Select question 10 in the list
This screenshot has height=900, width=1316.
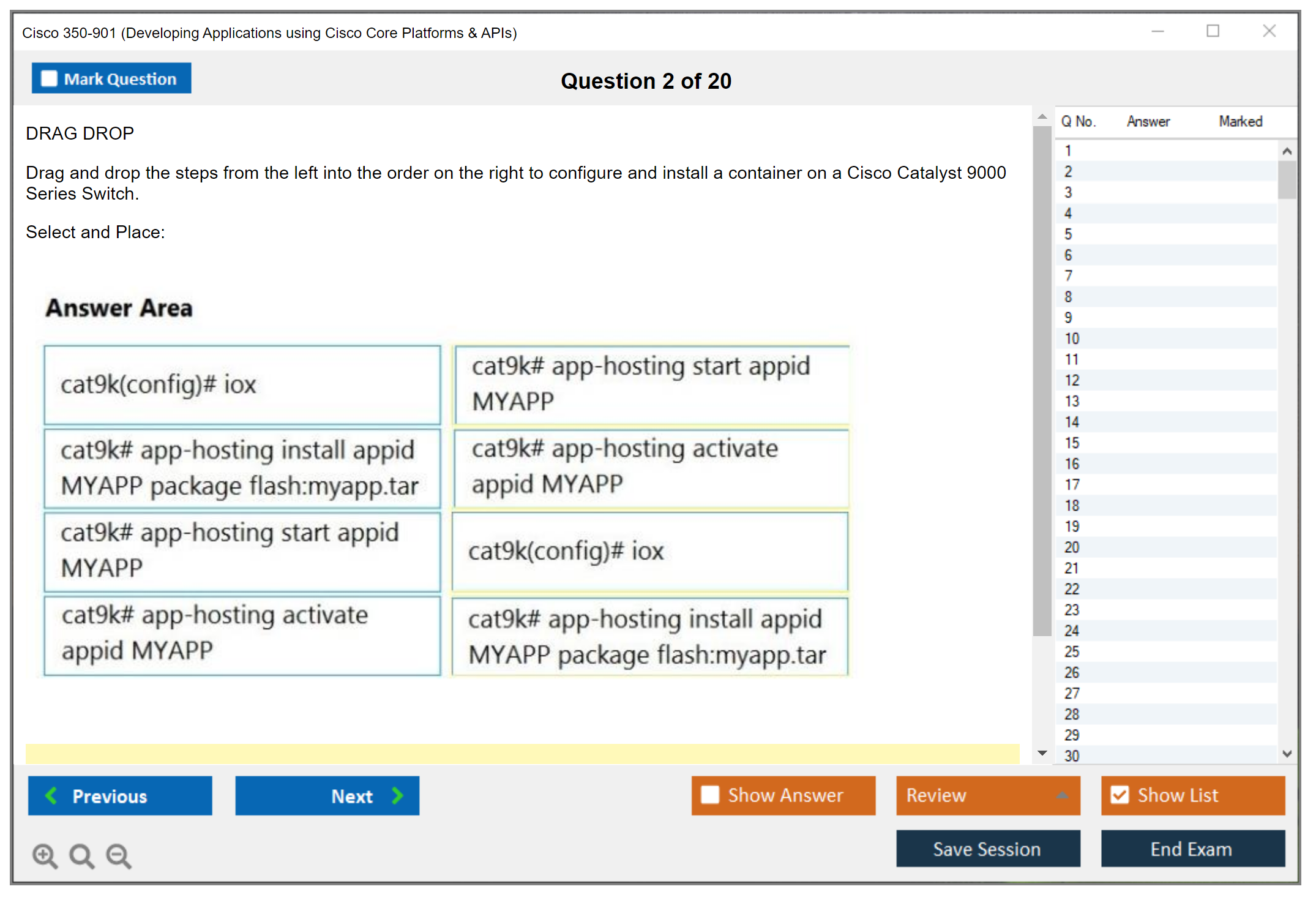[x=1072, y=339]
